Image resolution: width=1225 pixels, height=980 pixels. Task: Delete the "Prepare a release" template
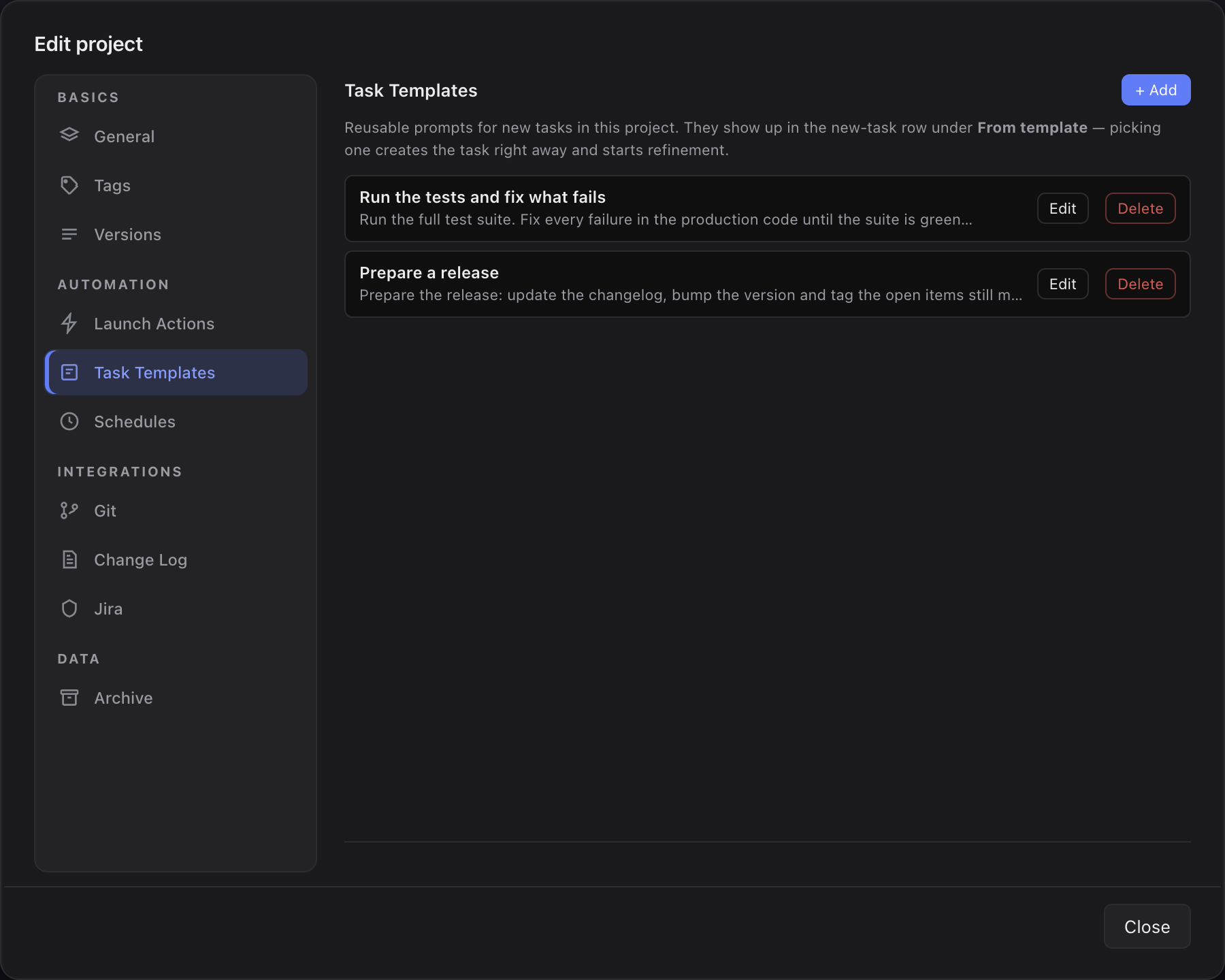click(1140, 284)
